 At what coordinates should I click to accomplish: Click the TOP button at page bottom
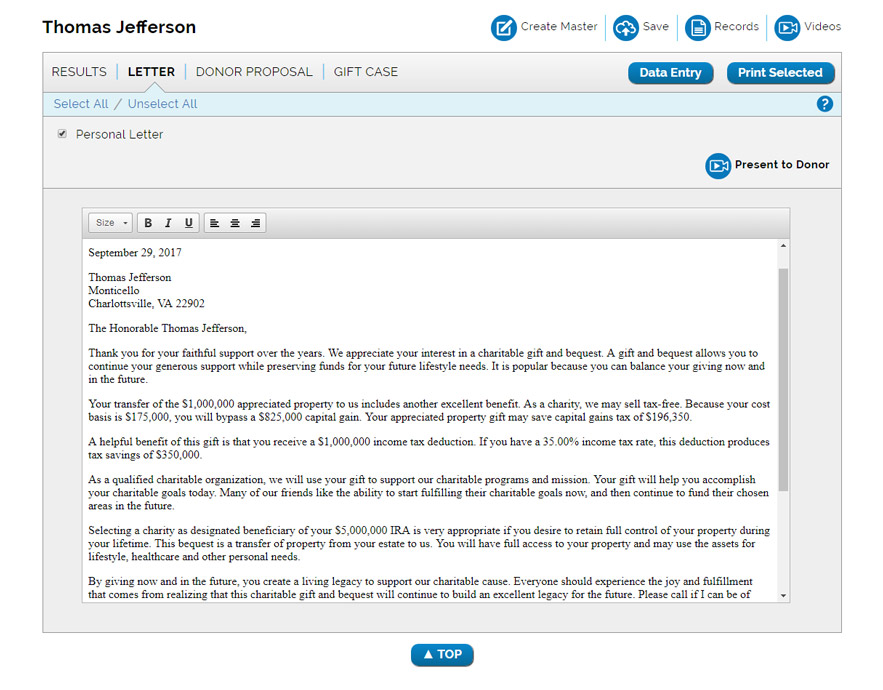coord(442,655)
